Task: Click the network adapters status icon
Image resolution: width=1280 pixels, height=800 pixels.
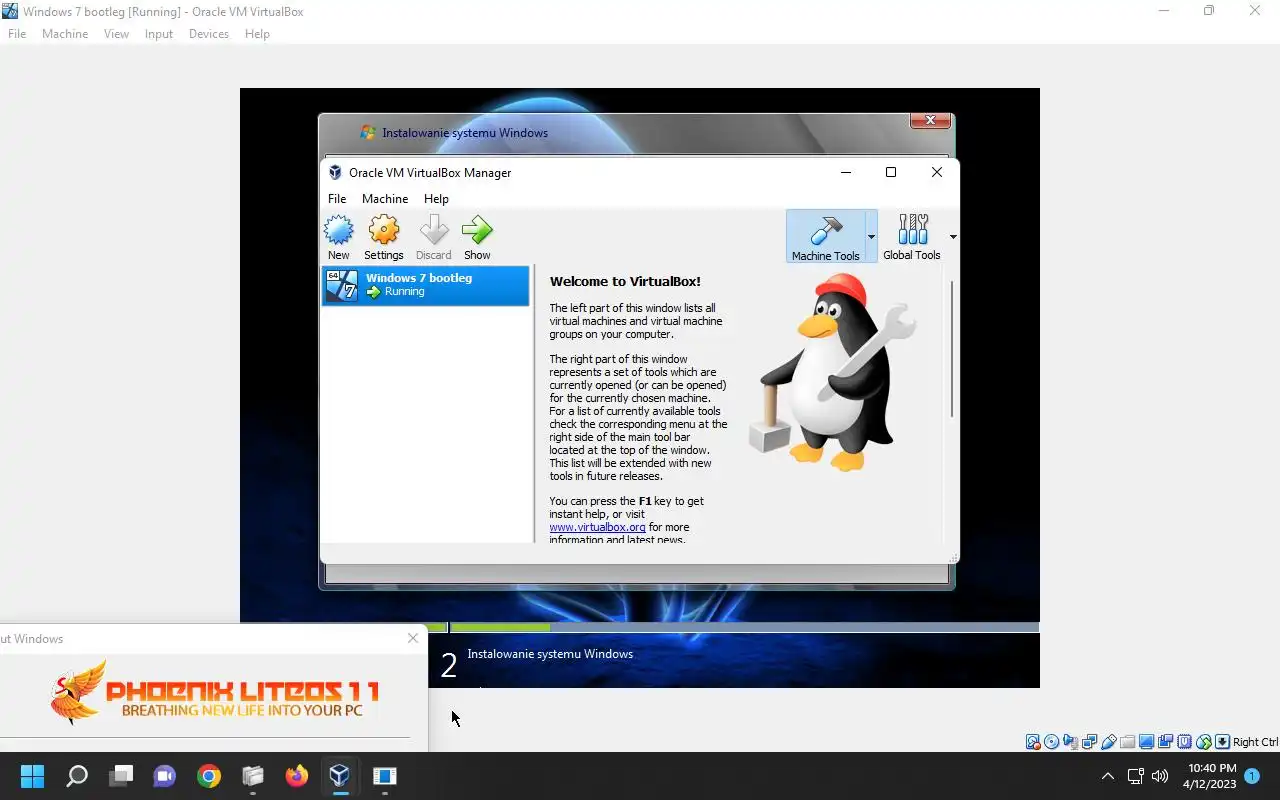Action: (1089, 742)
